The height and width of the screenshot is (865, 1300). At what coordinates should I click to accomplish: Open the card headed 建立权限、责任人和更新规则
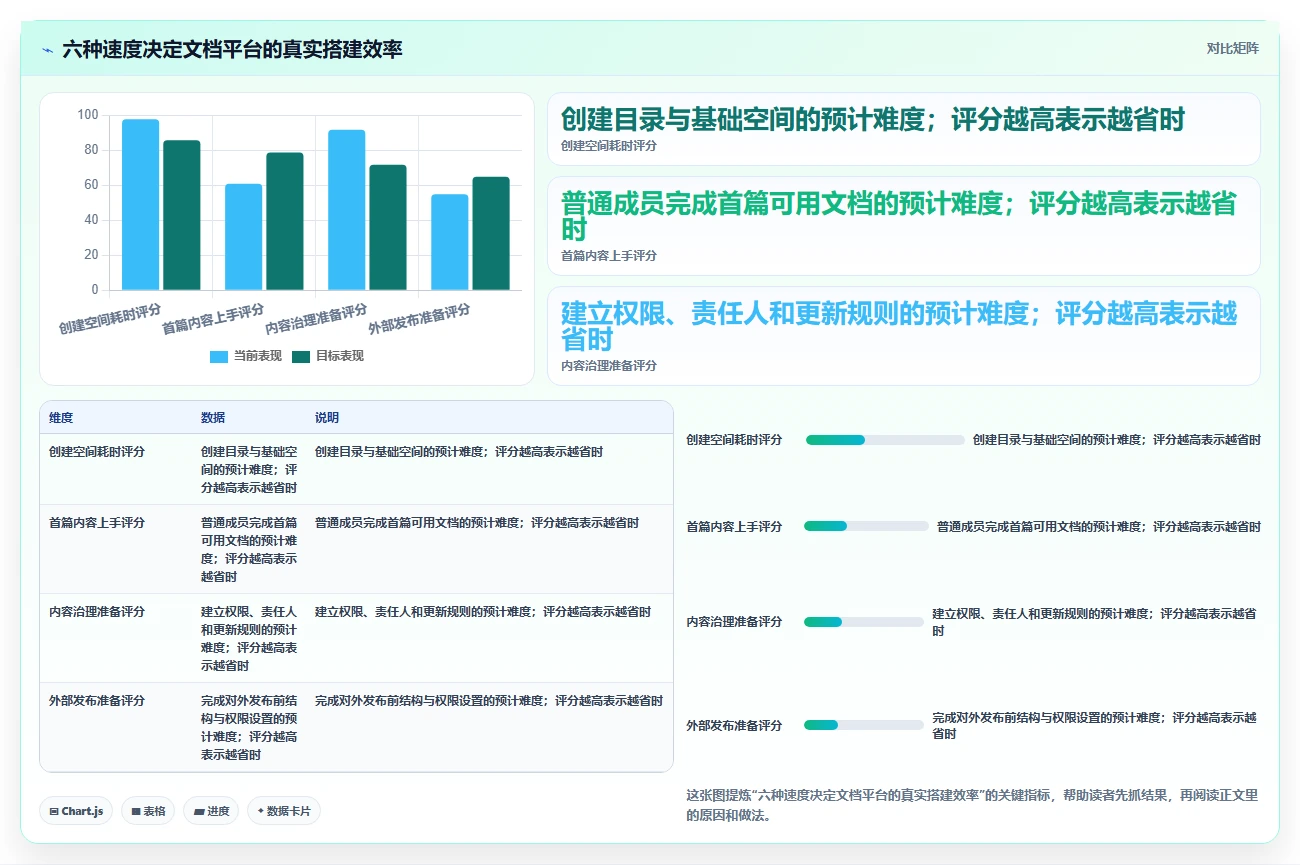tap(904, 336)
